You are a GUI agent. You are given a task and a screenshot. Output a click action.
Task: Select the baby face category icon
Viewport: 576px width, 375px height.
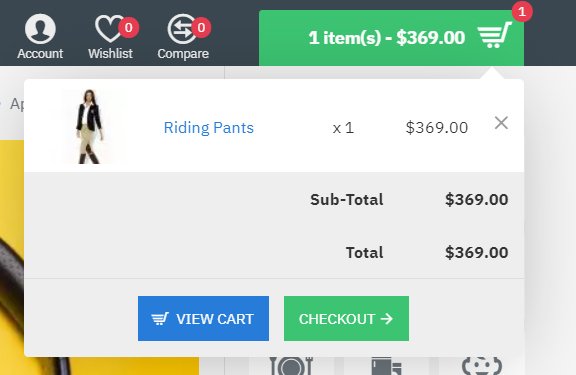click(x=482, y=366)
